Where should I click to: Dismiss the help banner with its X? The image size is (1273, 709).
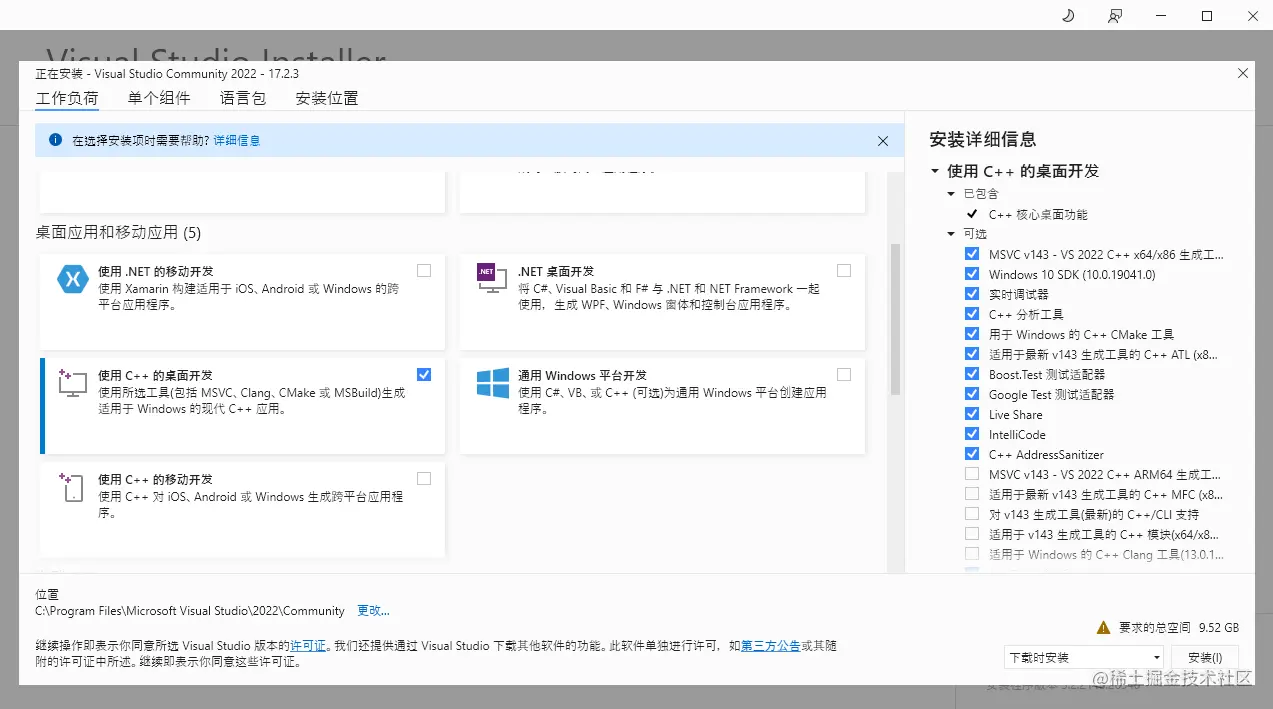pos(883,141)
